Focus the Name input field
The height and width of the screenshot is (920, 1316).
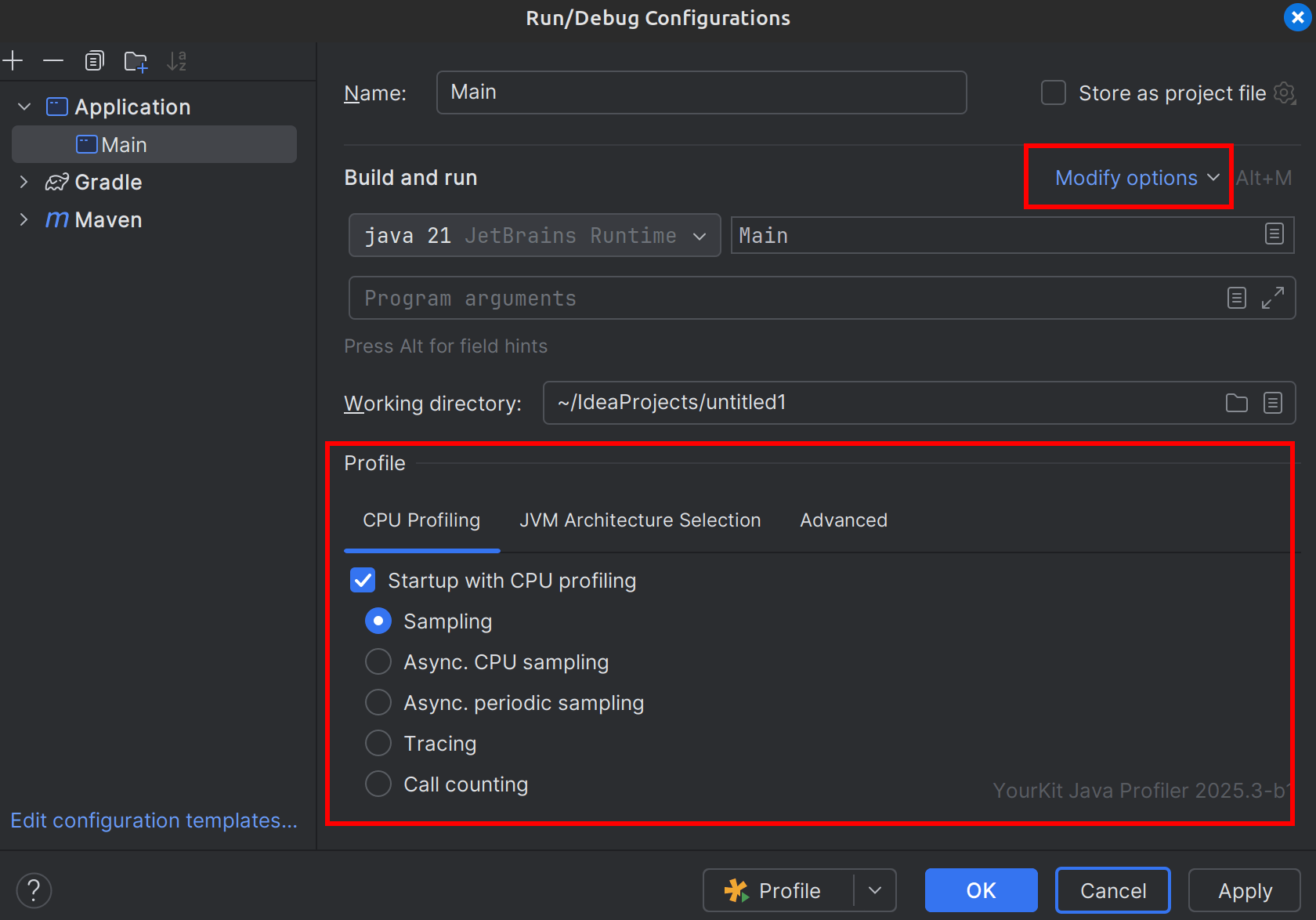pyautogui.click(x=702, y=92)
